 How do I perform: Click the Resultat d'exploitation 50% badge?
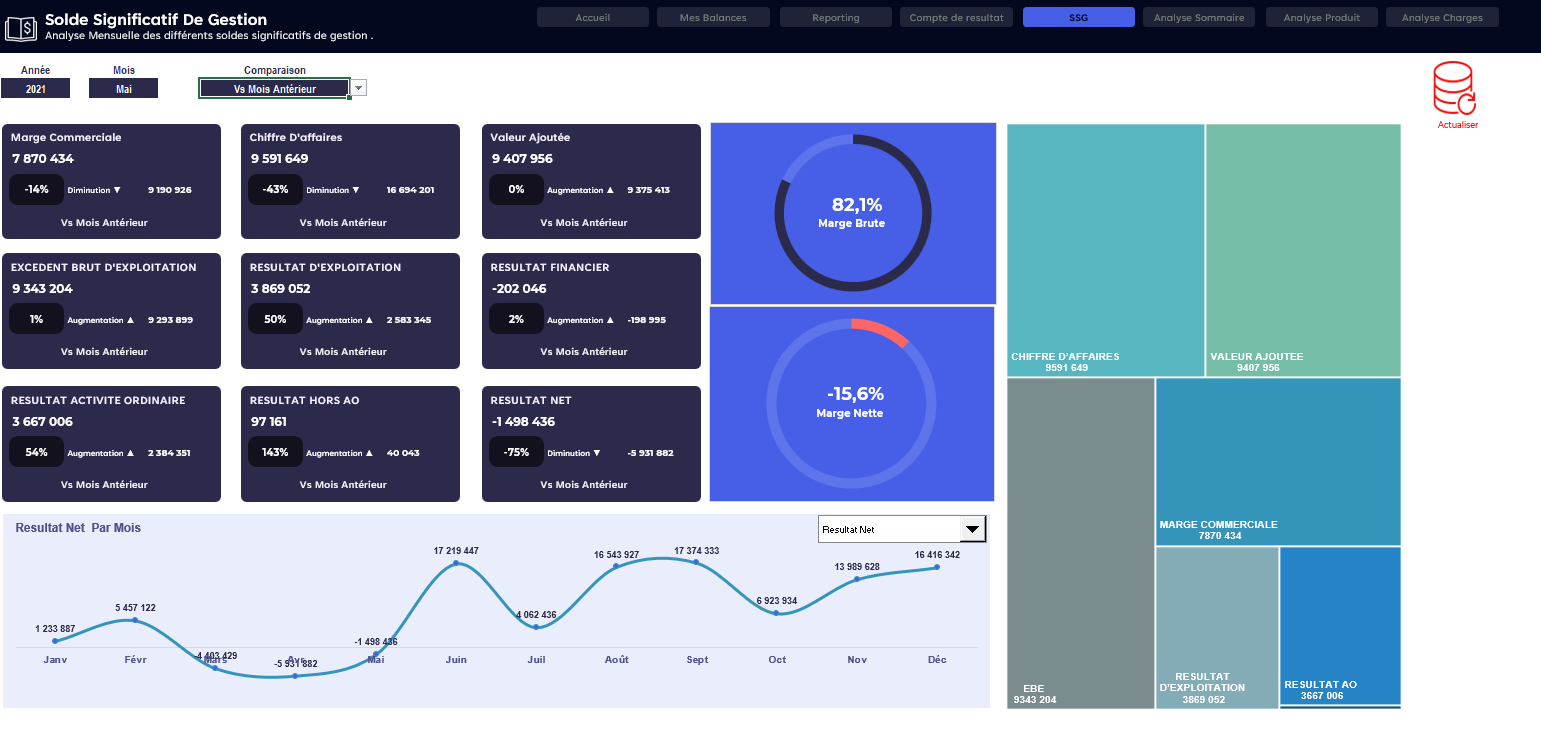pos(276,319)
